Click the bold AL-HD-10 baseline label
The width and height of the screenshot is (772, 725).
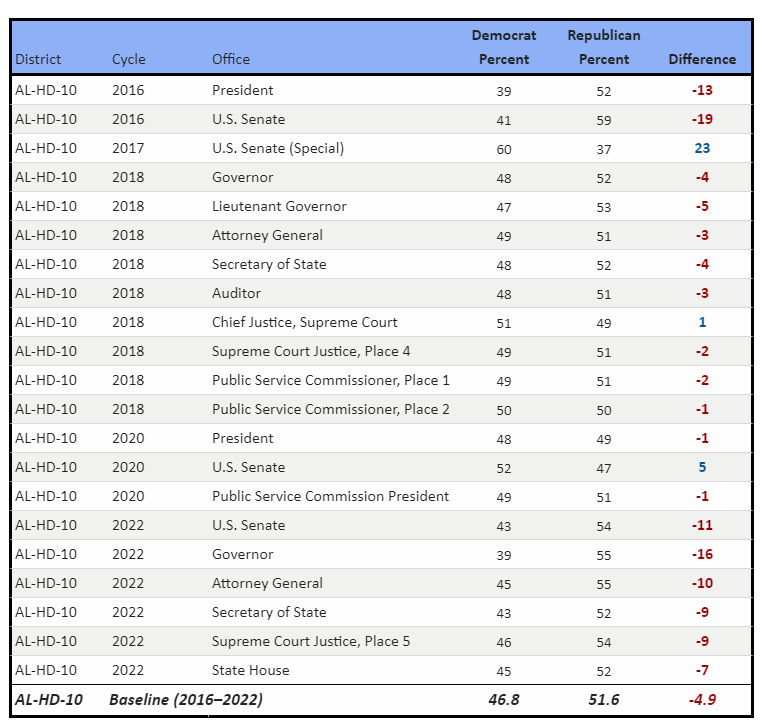tap(49, 699)
